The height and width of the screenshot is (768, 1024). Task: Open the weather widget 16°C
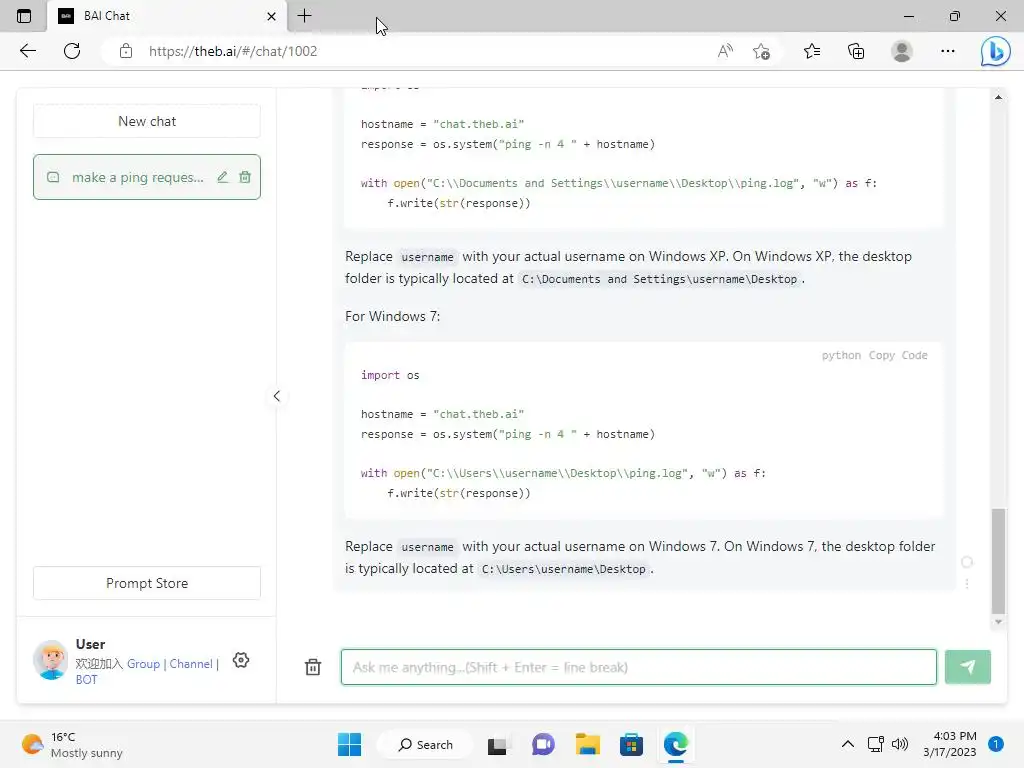click(72, 744)
